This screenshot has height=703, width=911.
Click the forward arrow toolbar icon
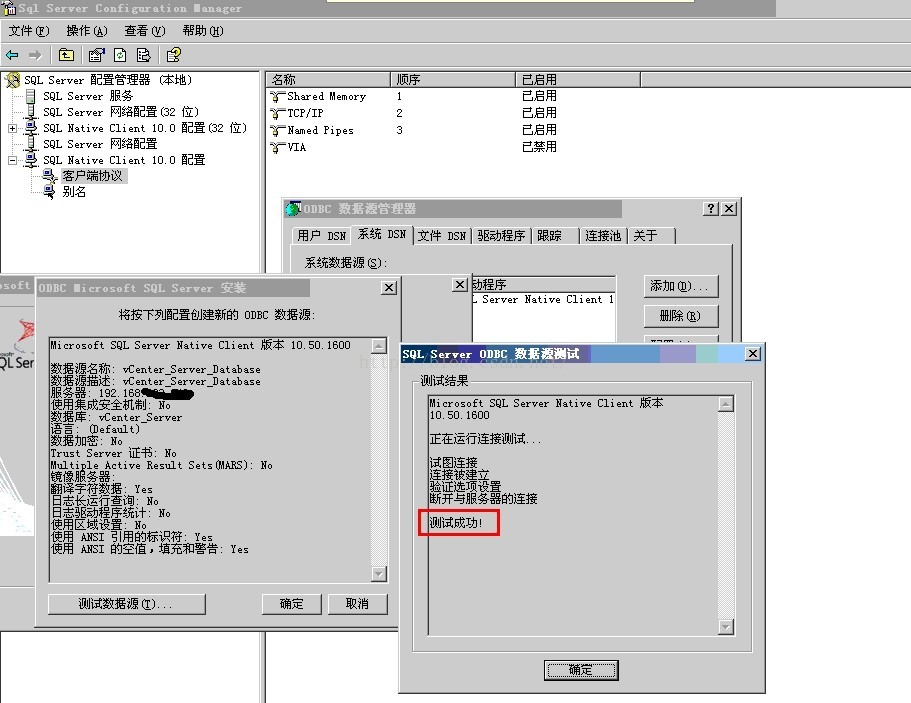(x=35, y=55)
